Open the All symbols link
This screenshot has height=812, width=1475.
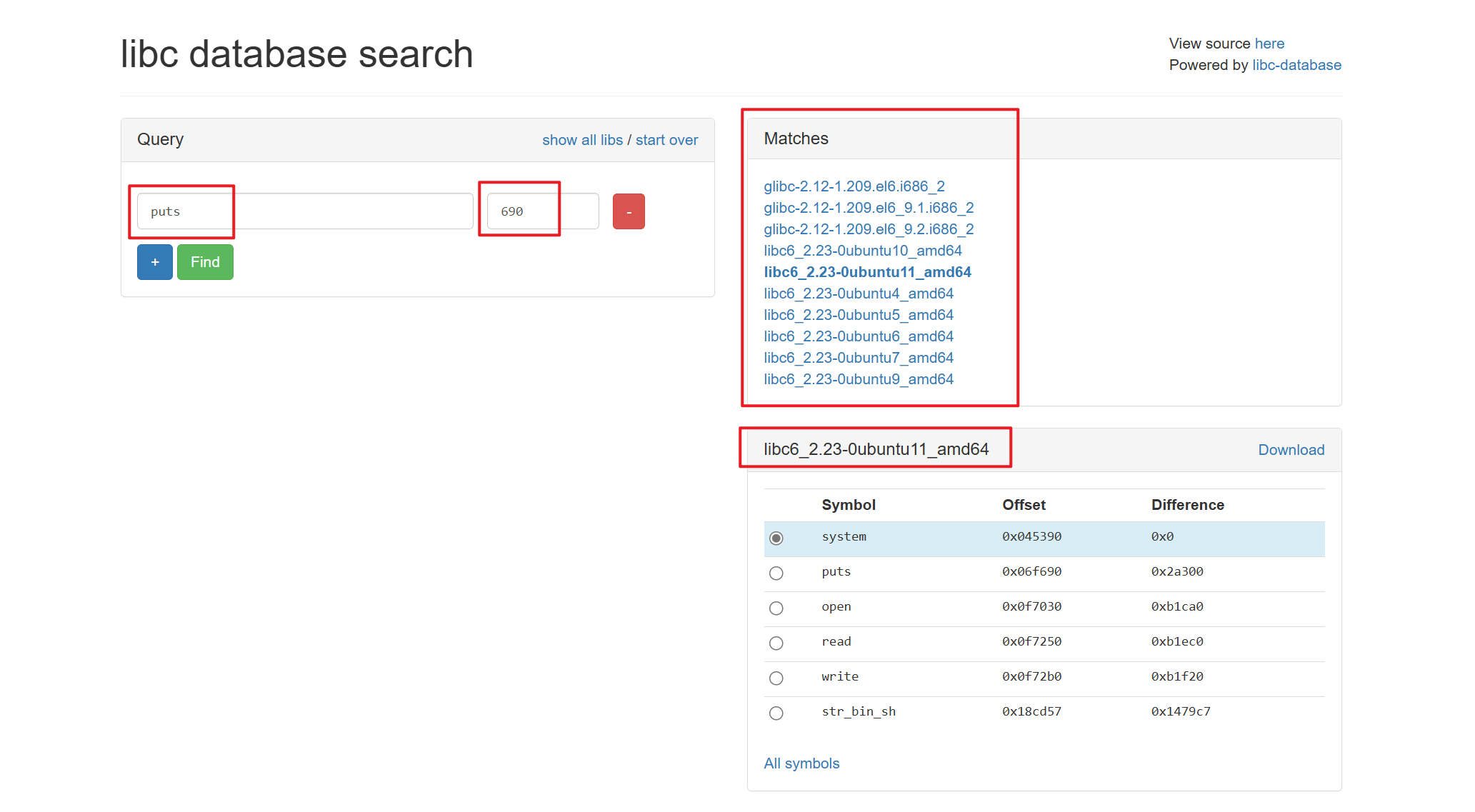click(x=801, y=763)
